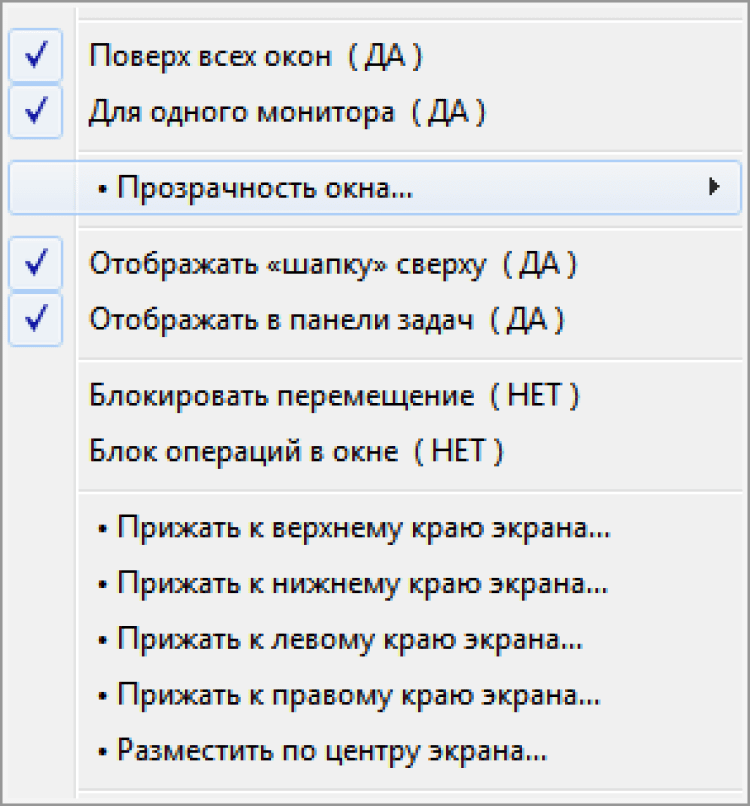
Task: Click the checkmark beside «Для одного монитора»
Action: coord(36,112)
